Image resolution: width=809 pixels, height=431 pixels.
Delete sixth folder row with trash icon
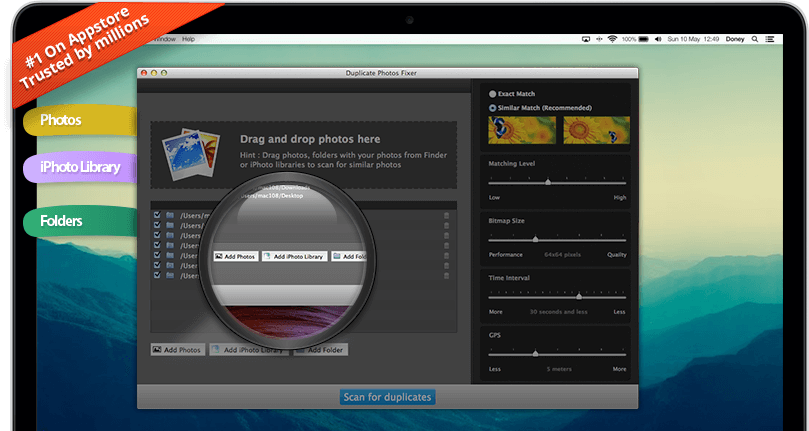click(x=446, y=266)
